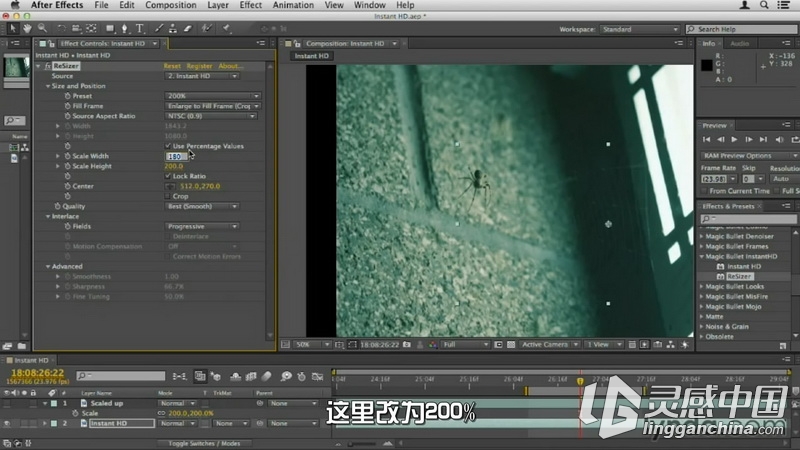Image resolution: width=800 pixels, height=450 pixels.
Task: Click the Quality stopwatch icon
Action: coord(57,206)
